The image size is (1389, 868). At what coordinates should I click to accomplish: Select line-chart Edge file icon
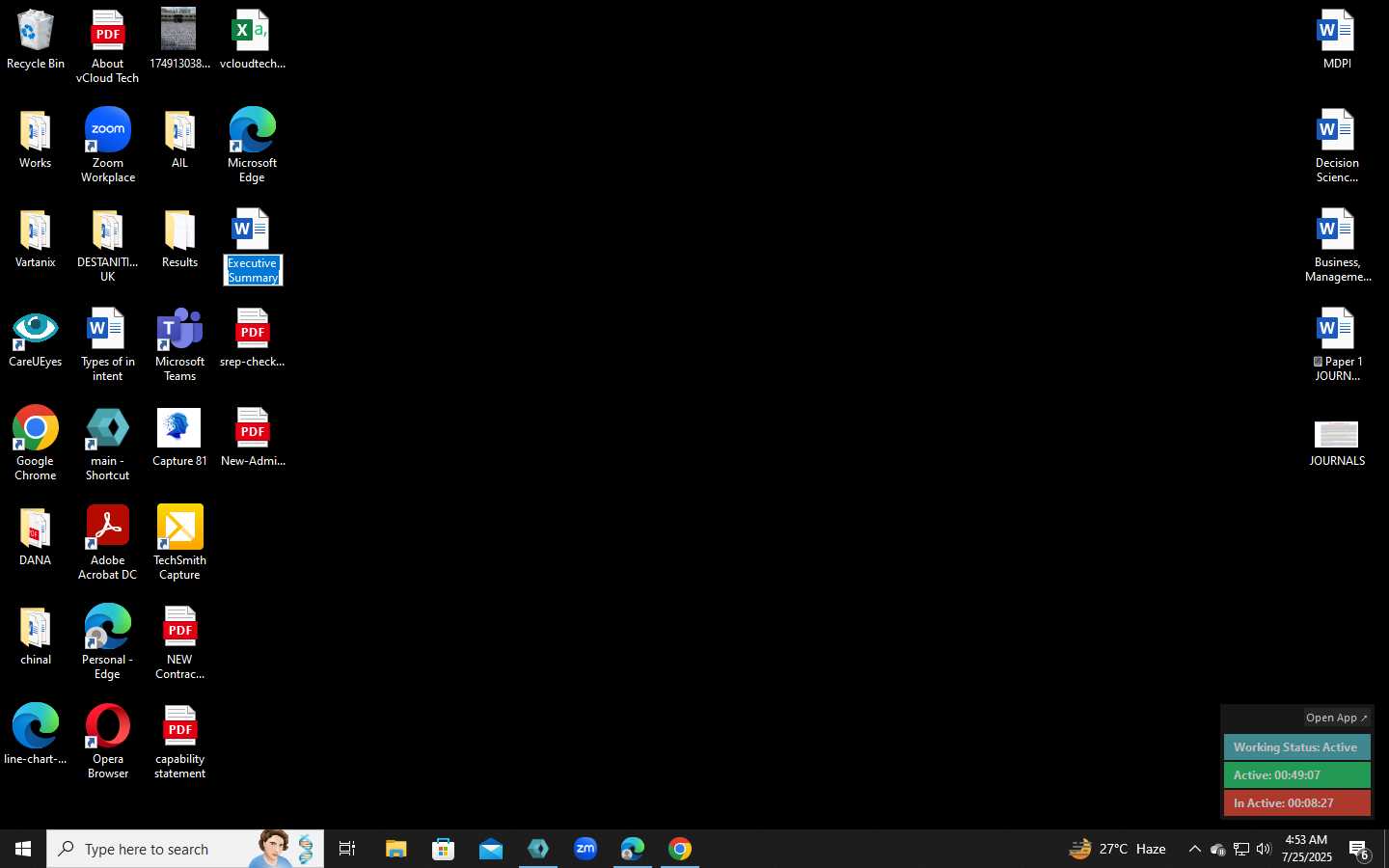point(36,735)
